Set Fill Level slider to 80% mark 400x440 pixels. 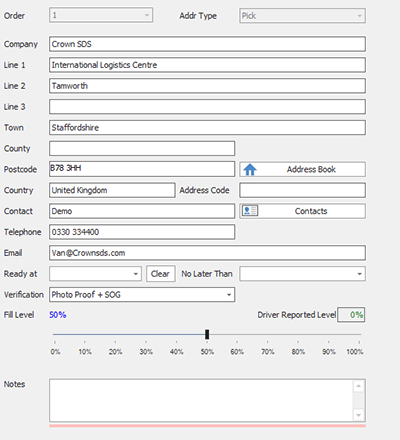coord(298,334)
